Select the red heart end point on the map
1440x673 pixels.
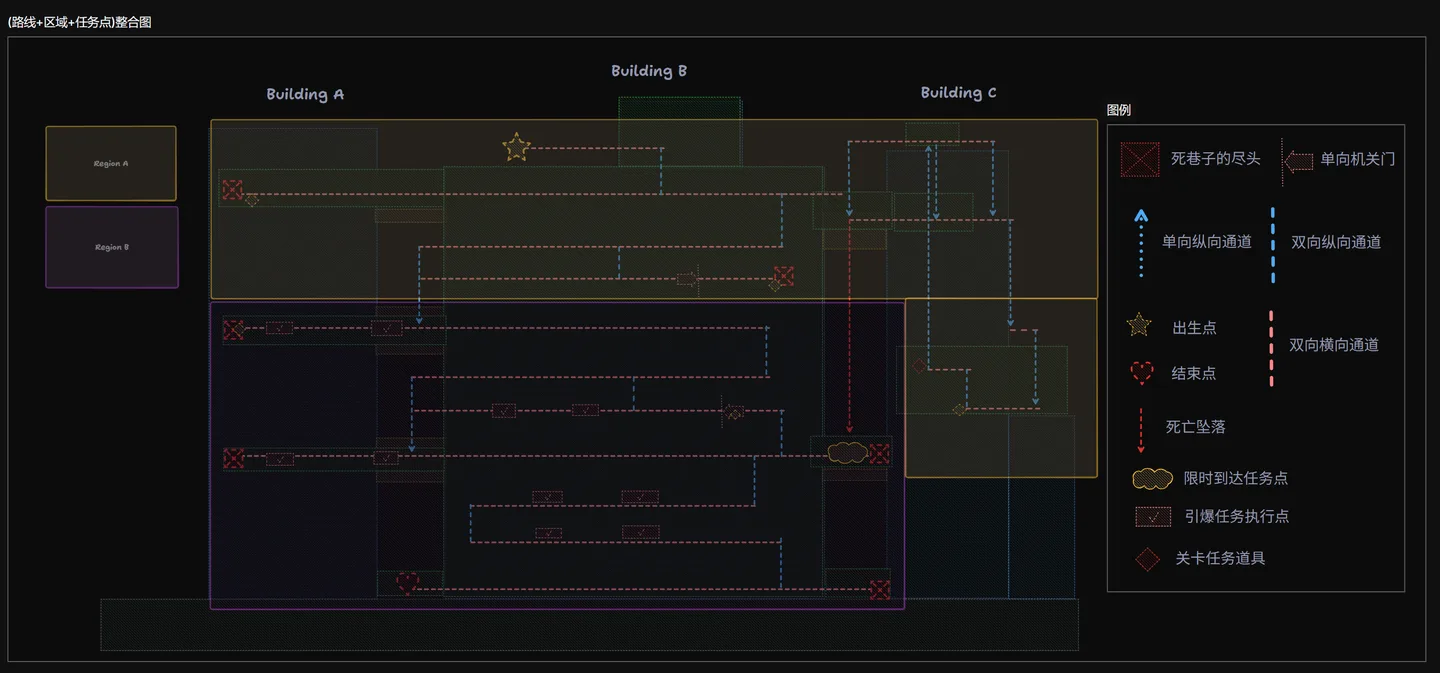click(x=407, y=582)
